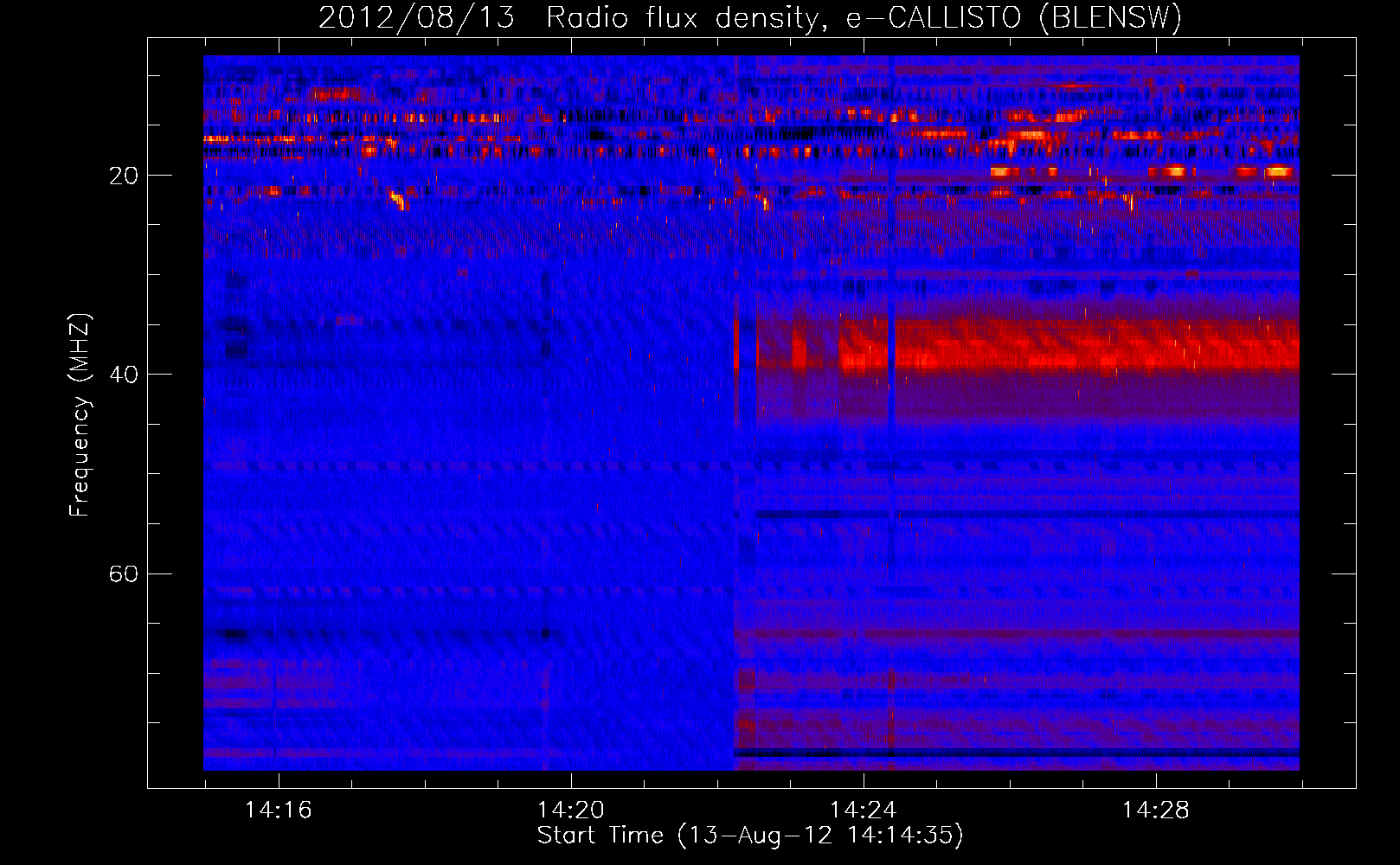Click the 14:28 time tick label
Image resolution: width=1400 pixels, height=865 pixels.
[x=1155, y=811]
